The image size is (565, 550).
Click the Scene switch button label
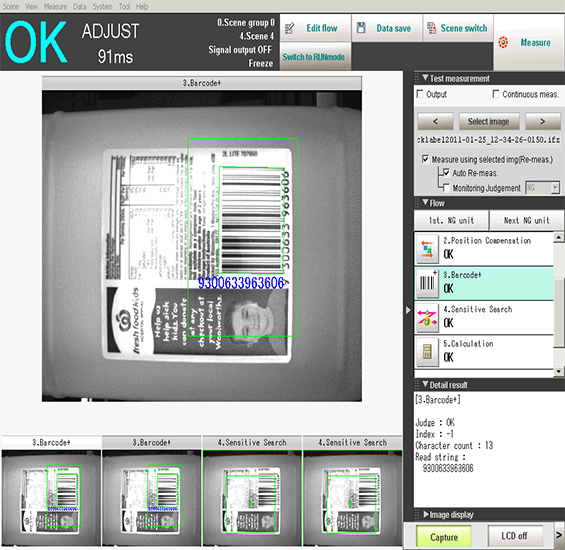pos(464,28)
